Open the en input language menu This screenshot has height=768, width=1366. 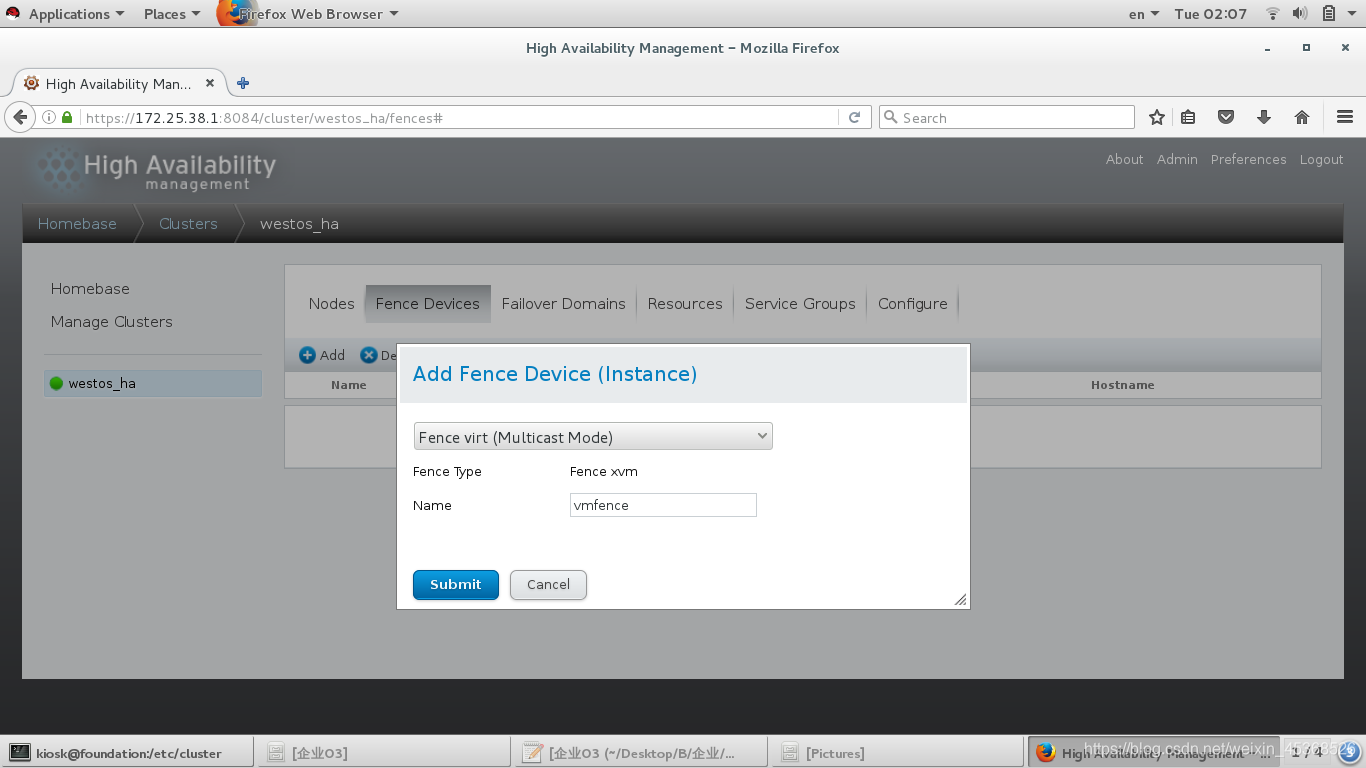click(x=1143, y=14)
